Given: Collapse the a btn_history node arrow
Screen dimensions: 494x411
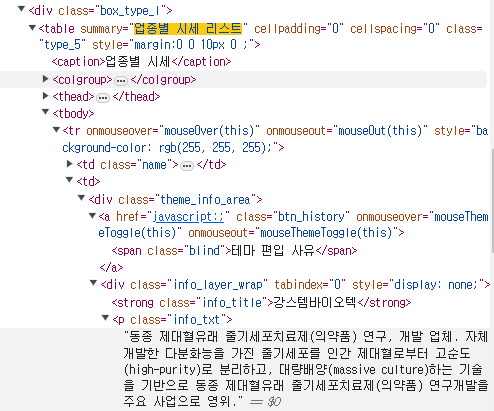Looking at the screenshot, I should point(93,216).
